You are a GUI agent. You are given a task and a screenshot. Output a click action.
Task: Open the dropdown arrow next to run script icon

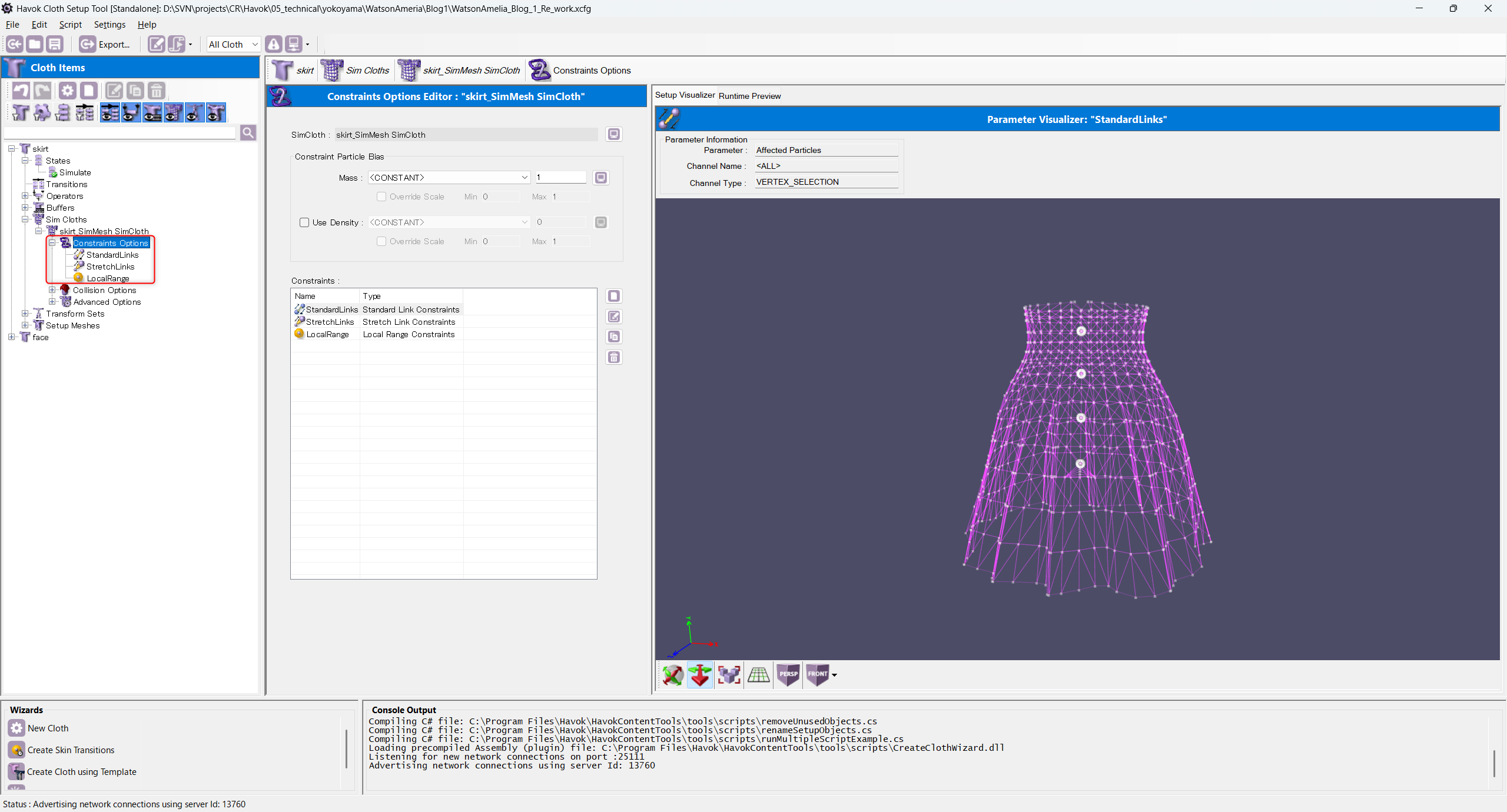(x=190, y=44)
